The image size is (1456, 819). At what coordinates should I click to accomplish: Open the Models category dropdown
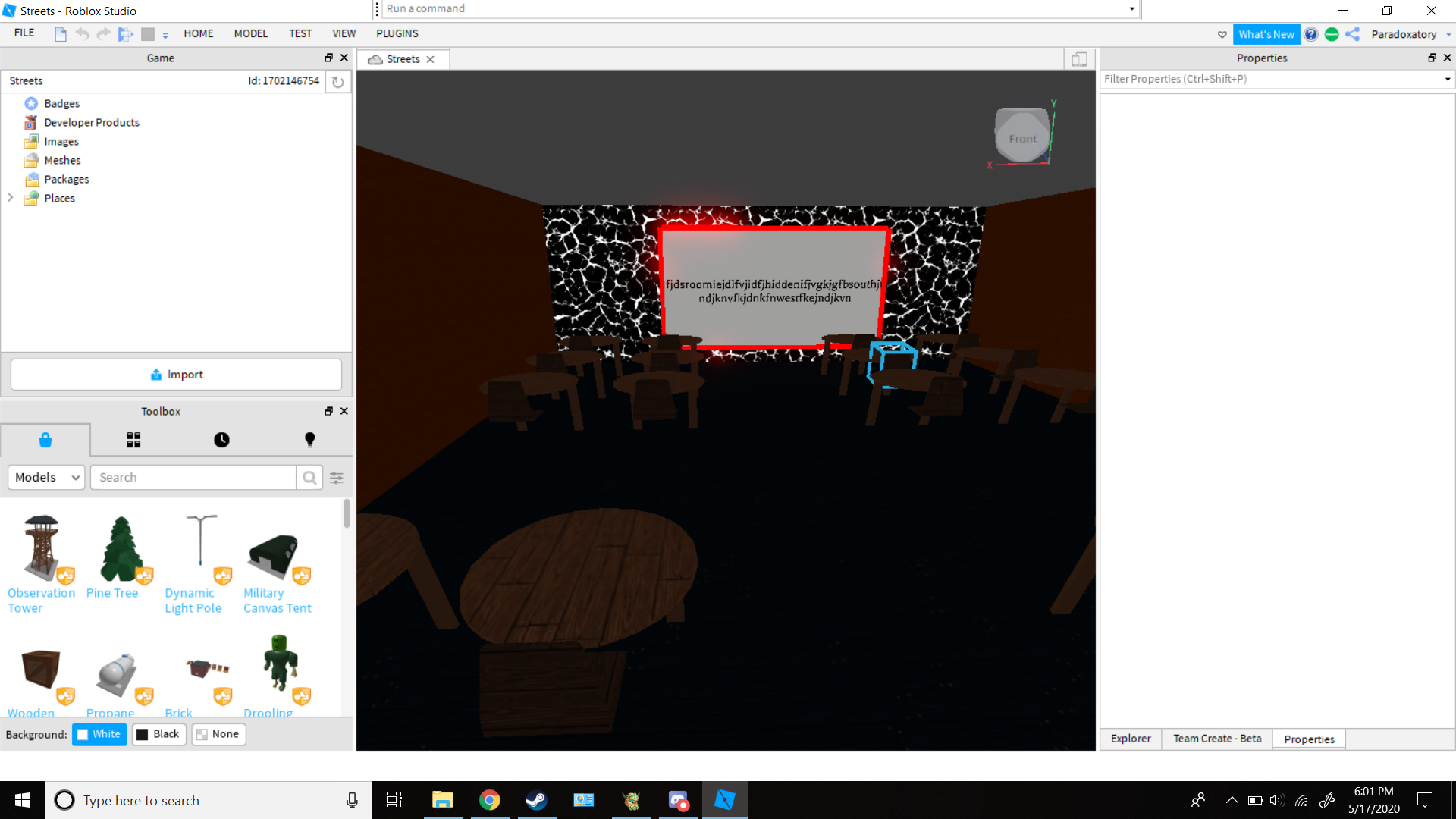(x=46, y=477)
